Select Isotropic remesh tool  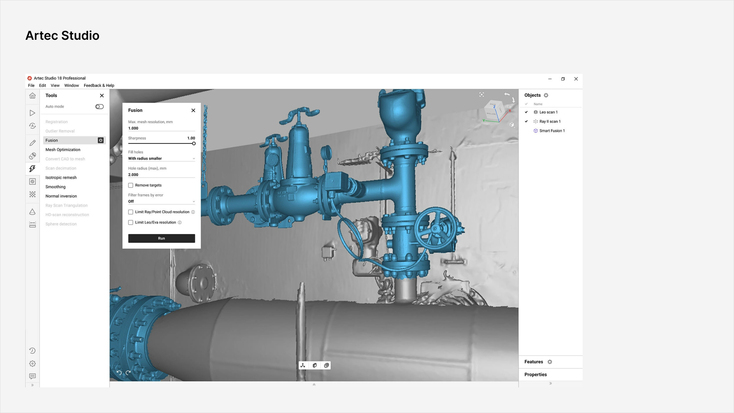click(61, 177)
